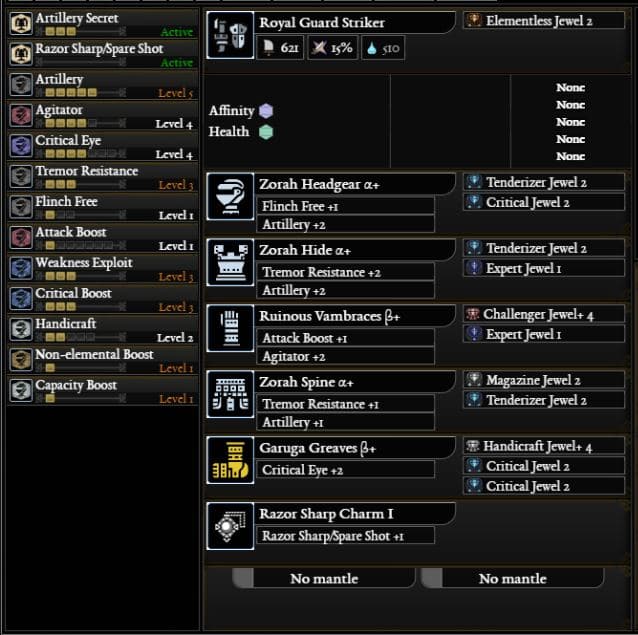Open the Challenger Jewel+ 4 decoration slot
Screen dimensions: 638x635
[x=544, y=314]
